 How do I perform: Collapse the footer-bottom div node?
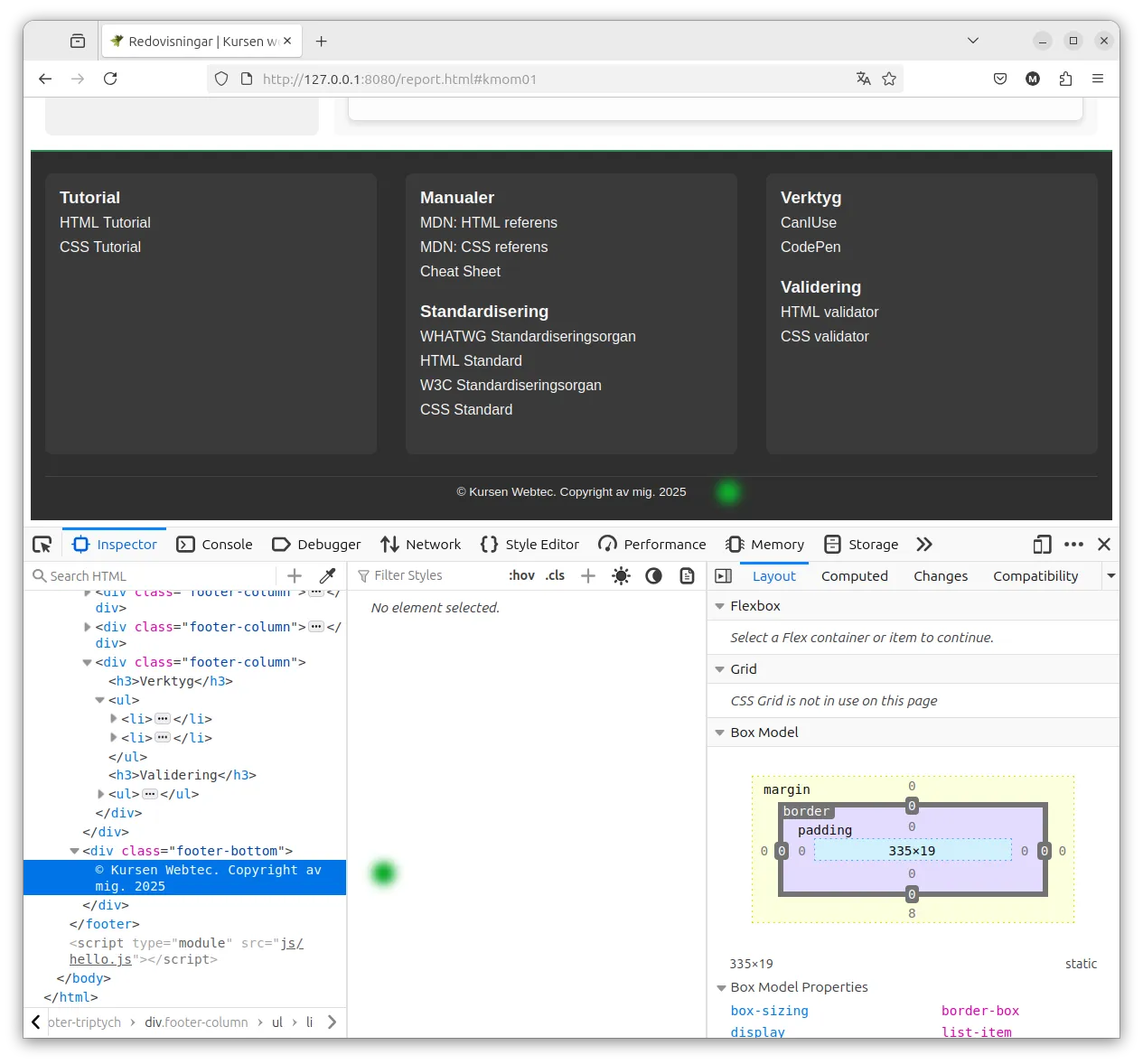[x=75, y=851]
